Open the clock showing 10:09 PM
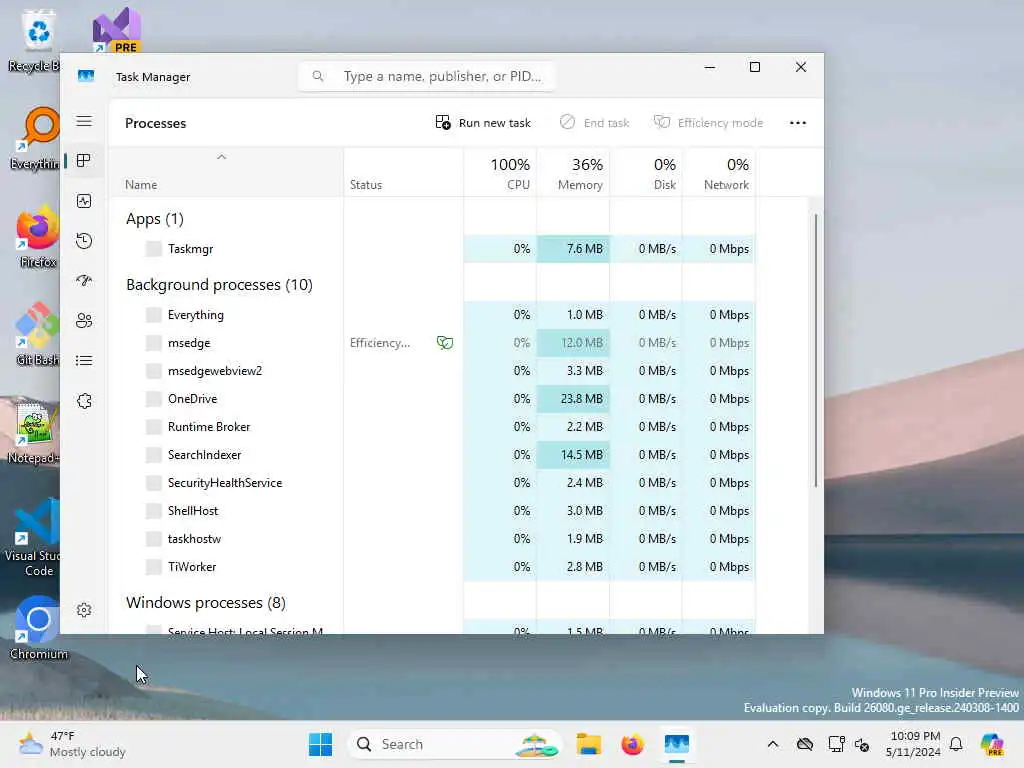1024x768 pixels. pos(913,744)
